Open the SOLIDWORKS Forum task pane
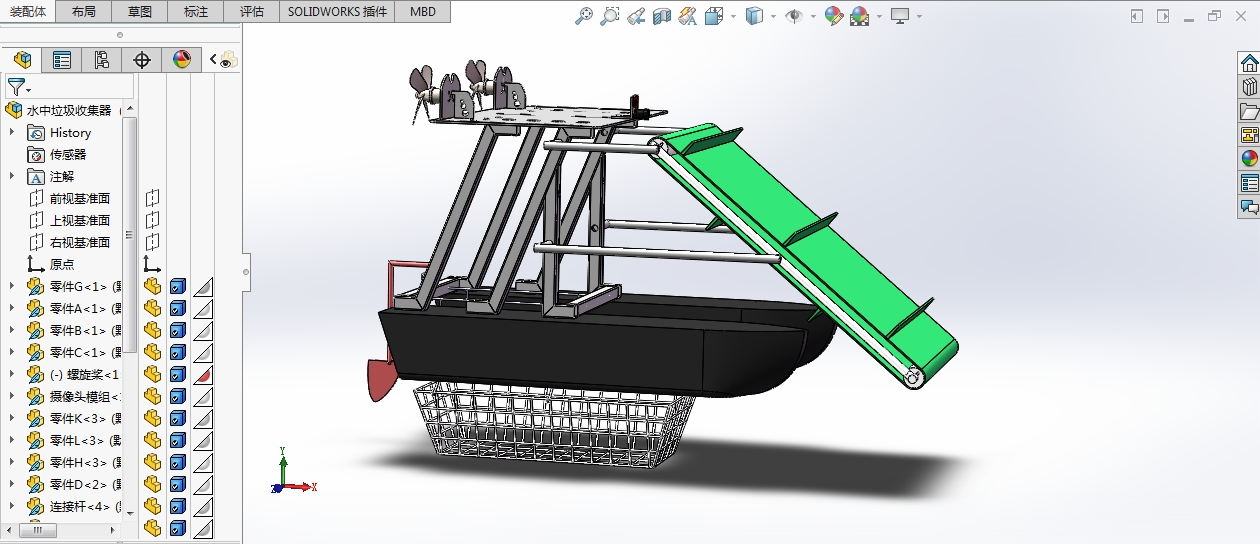 click(x=1249, y=207)
